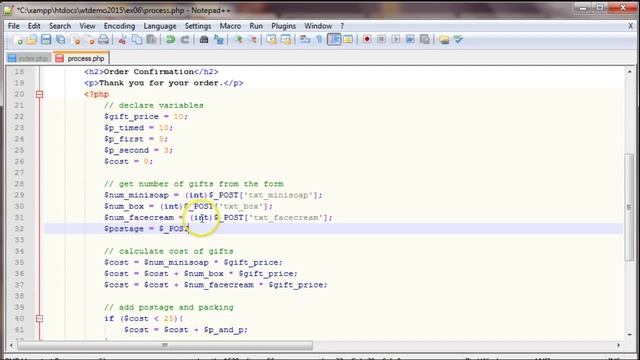Save the file with the Save icon
640x360 pixels.
pyautogui.click(x=46, y=40)
